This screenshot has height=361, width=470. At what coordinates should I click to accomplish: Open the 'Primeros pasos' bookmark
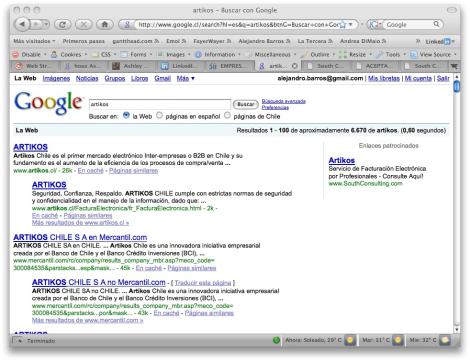84,41
